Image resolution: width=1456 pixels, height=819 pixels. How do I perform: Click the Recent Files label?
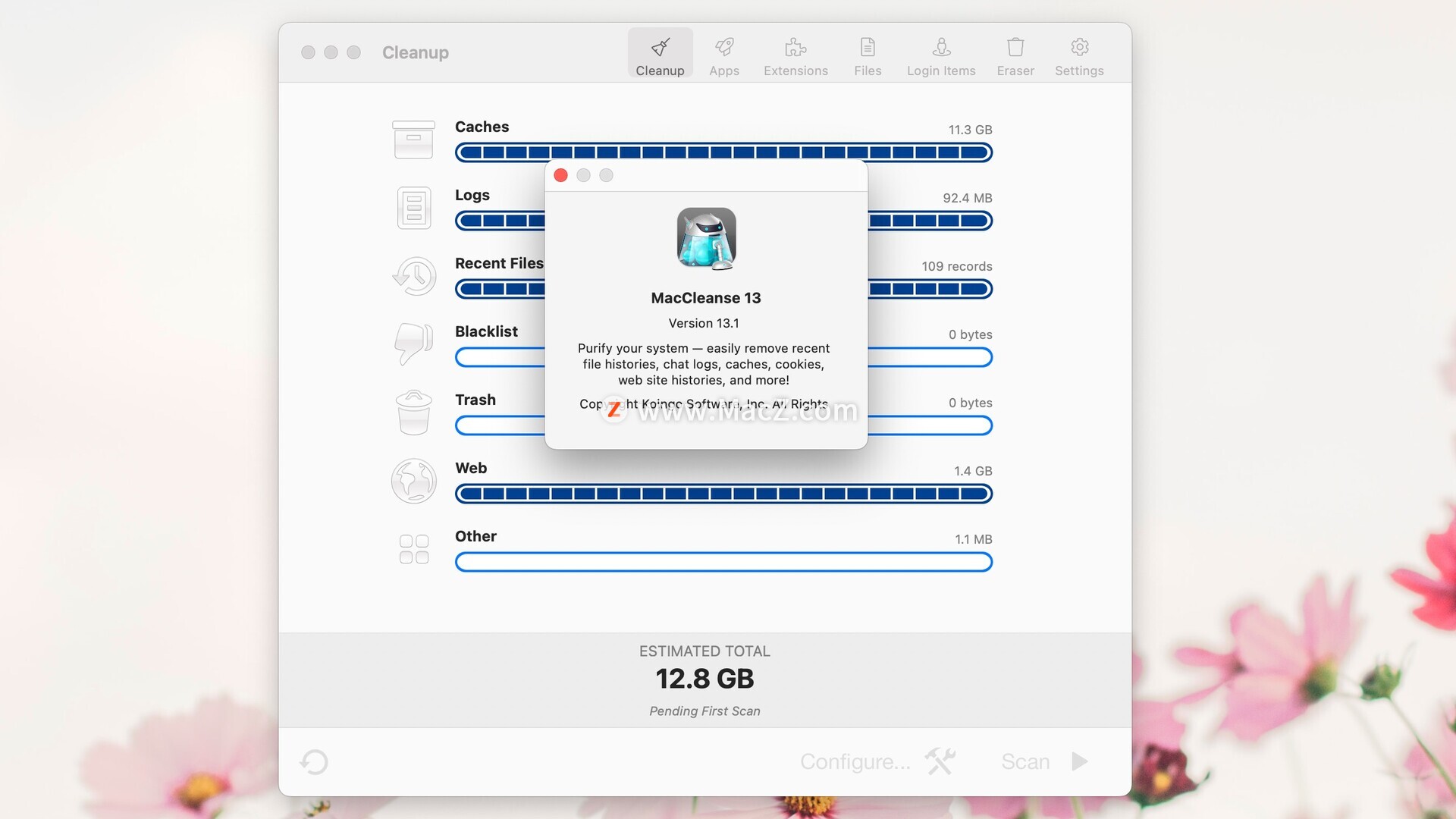499,263
